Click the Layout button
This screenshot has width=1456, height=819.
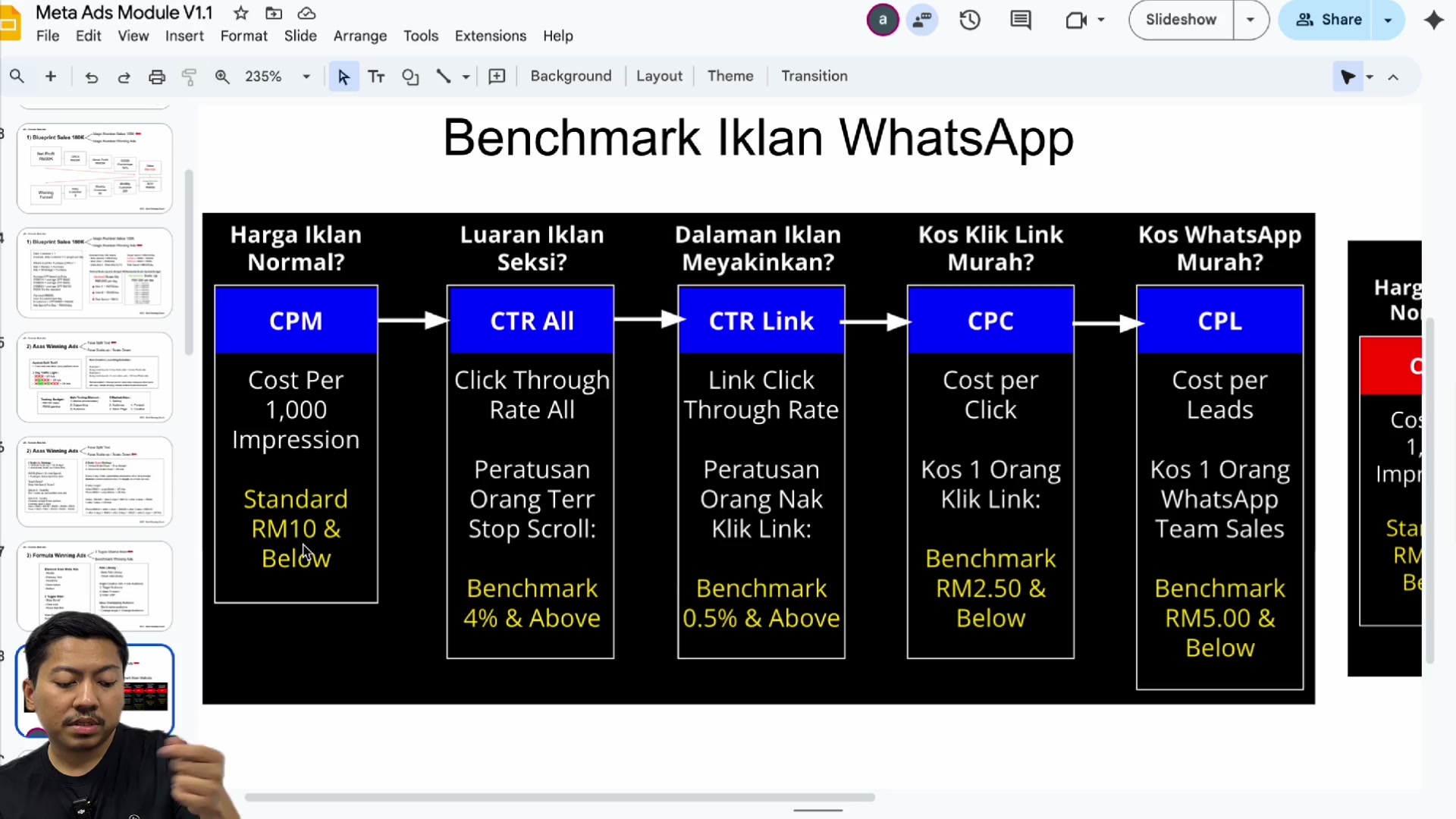(659, 76)
